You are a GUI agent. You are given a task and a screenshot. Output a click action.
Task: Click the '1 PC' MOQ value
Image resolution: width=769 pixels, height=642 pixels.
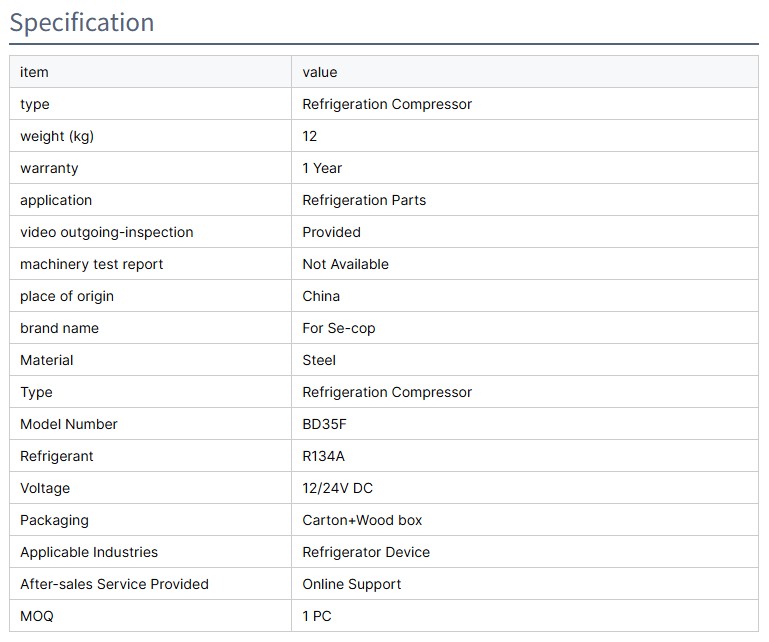(x=317, y=616)
